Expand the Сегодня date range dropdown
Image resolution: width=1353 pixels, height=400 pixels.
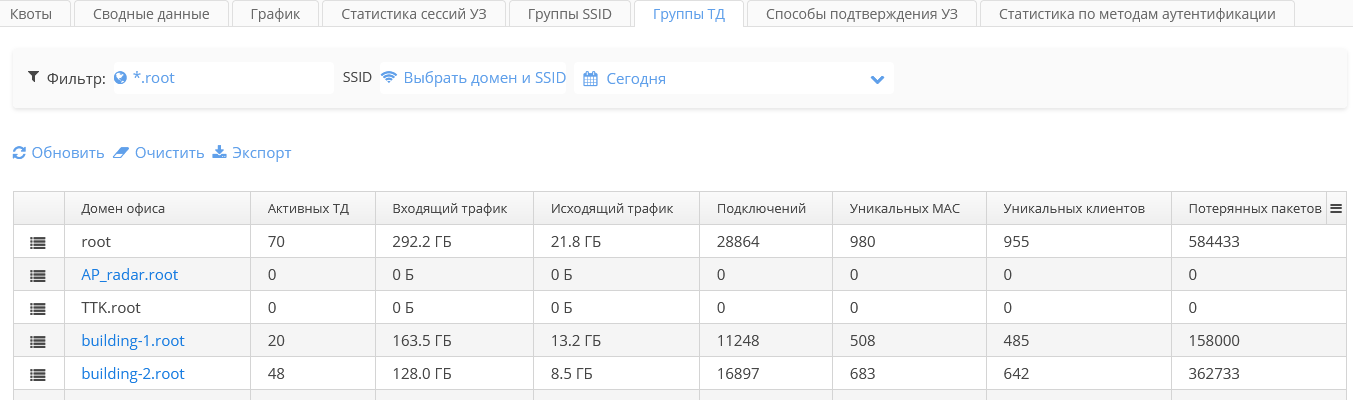[x=877, y=79]
